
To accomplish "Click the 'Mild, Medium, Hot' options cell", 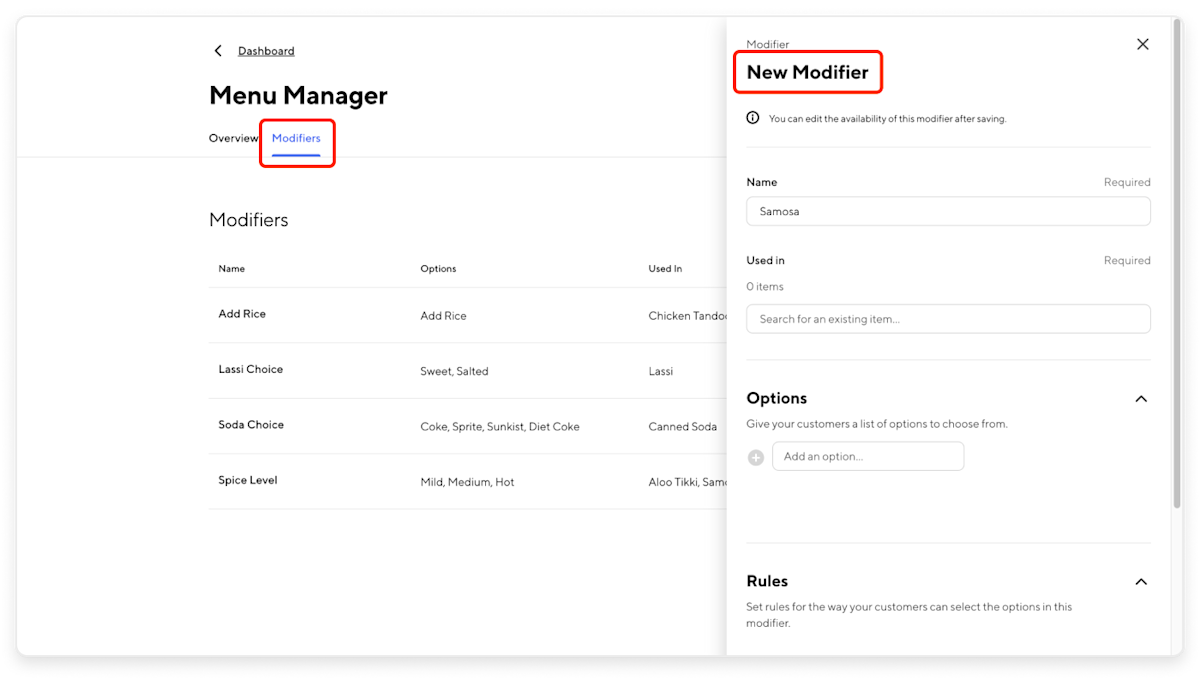I will (467, 482).
